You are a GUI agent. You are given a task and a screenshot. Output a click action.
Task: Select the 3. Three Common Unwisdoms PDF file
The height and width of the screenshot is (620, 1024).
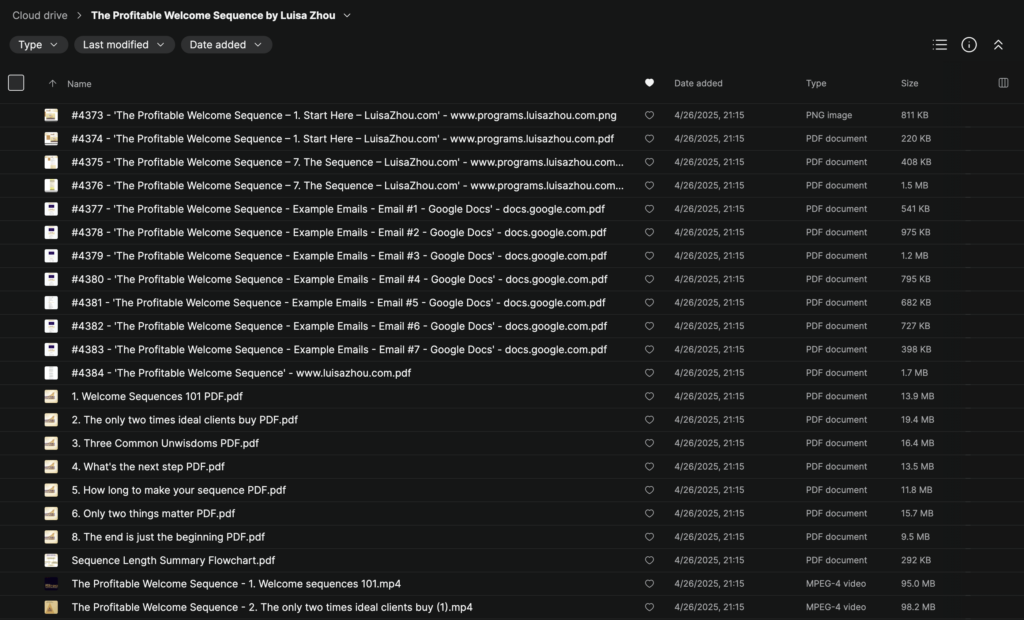point(165,443)
